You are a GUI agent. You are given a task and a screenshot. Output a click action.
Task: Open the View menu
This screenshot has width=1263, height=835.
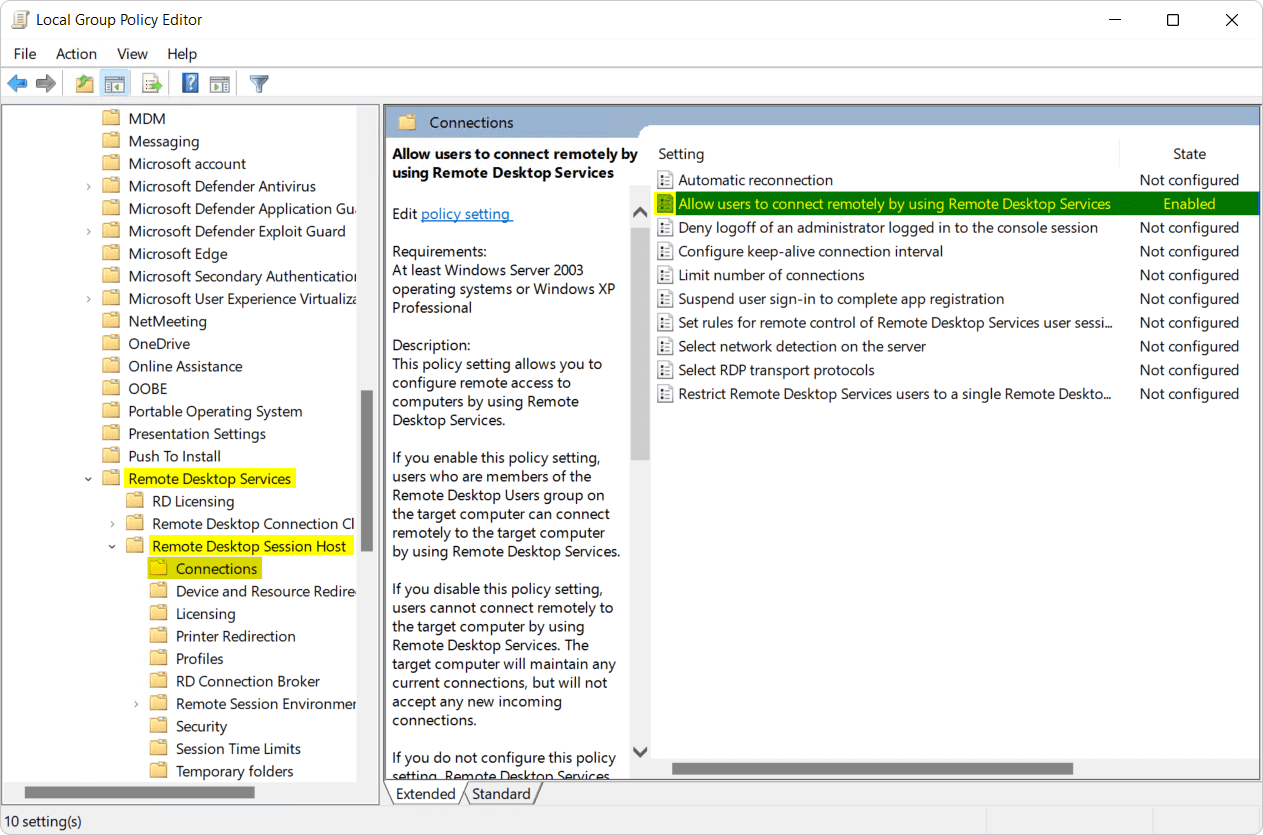coord(132,54)
